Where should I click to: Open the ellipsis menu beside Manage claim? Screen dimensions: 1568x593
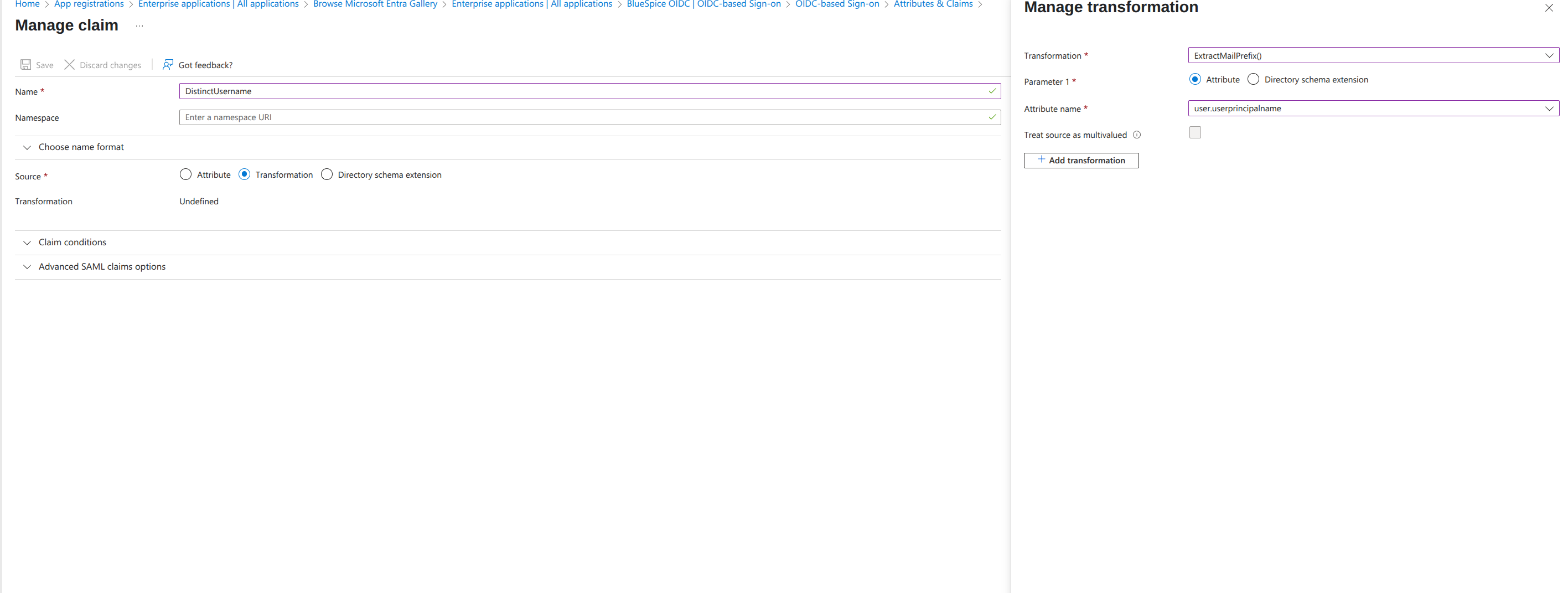pos(139,25)
